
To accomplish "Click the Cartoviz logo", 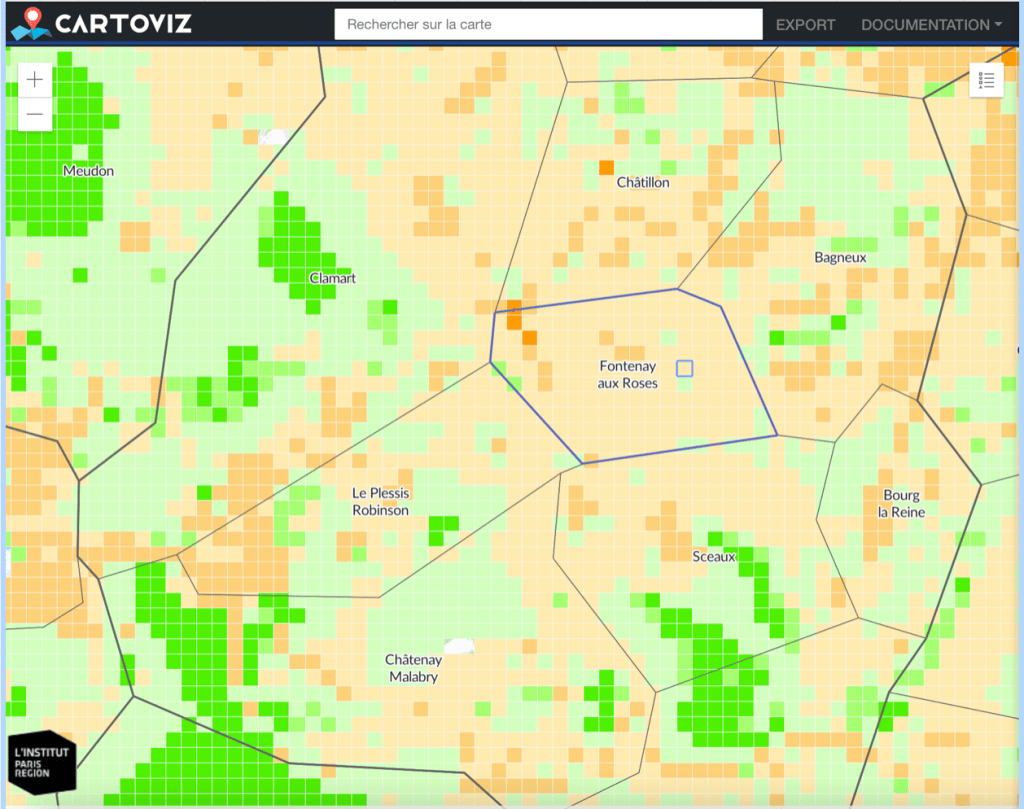I will [101, 24].
